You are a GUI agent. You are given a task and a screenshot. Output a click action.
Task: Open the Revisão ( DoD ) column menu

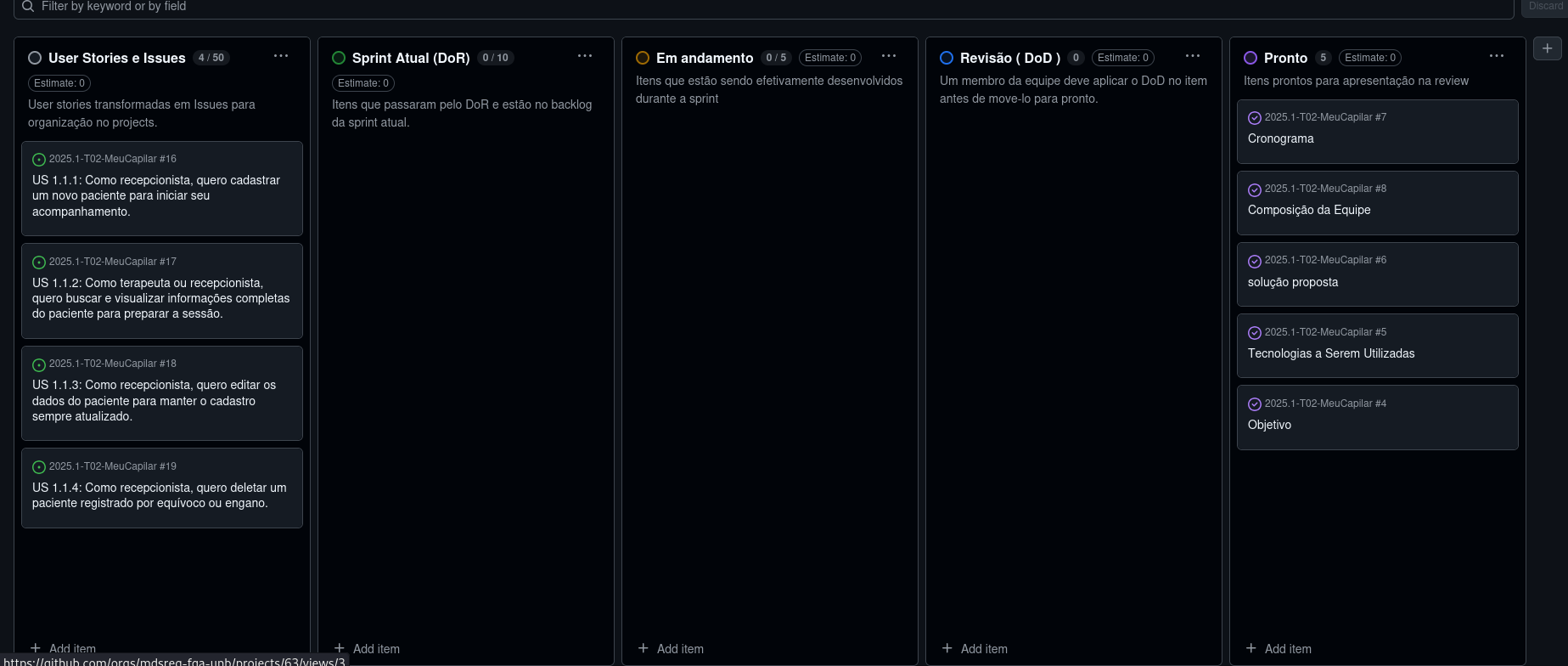(x=1193, y=57)
